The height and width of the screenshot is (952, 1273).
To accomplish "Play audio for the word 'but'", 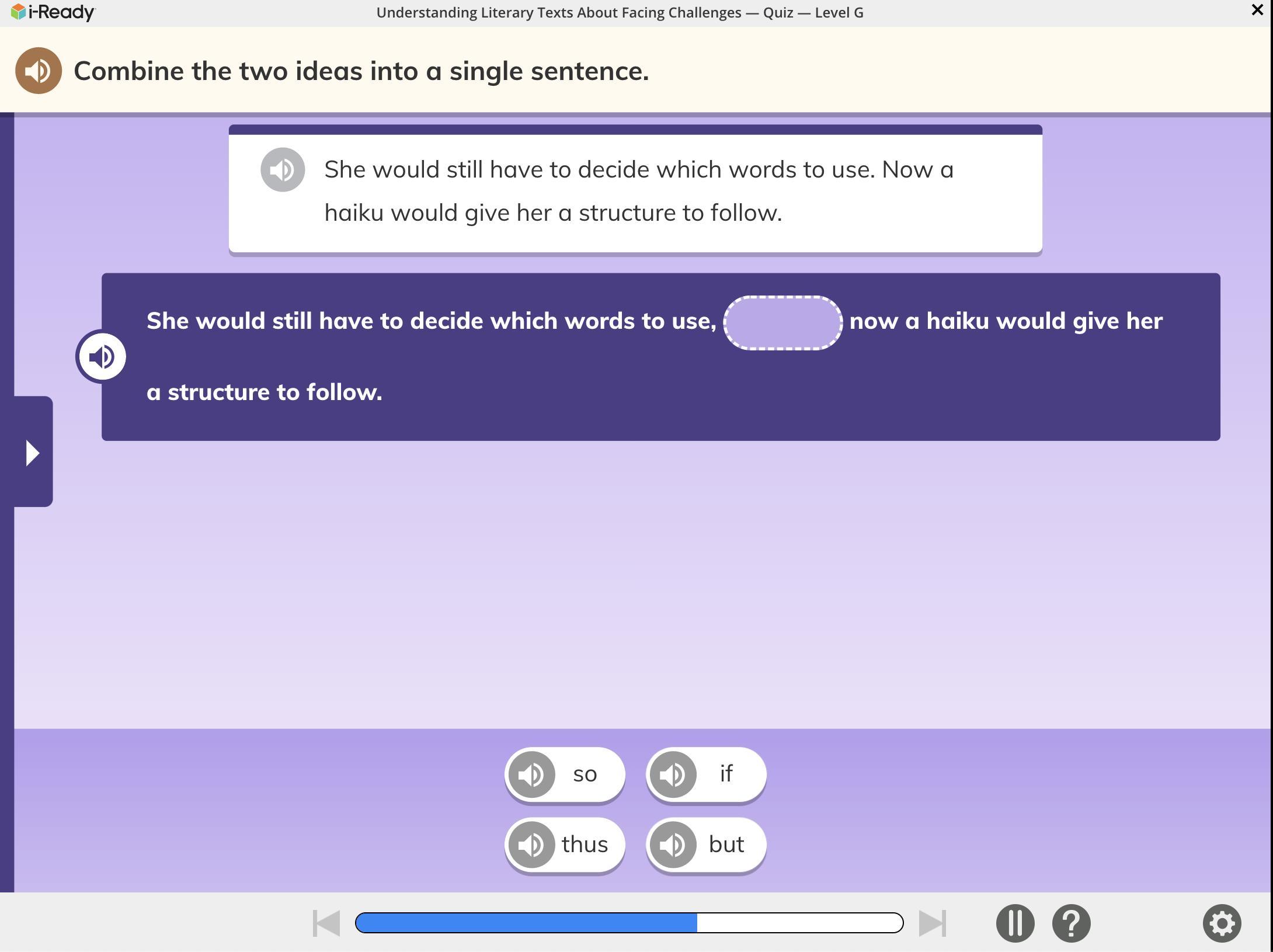I will point(673,845).
